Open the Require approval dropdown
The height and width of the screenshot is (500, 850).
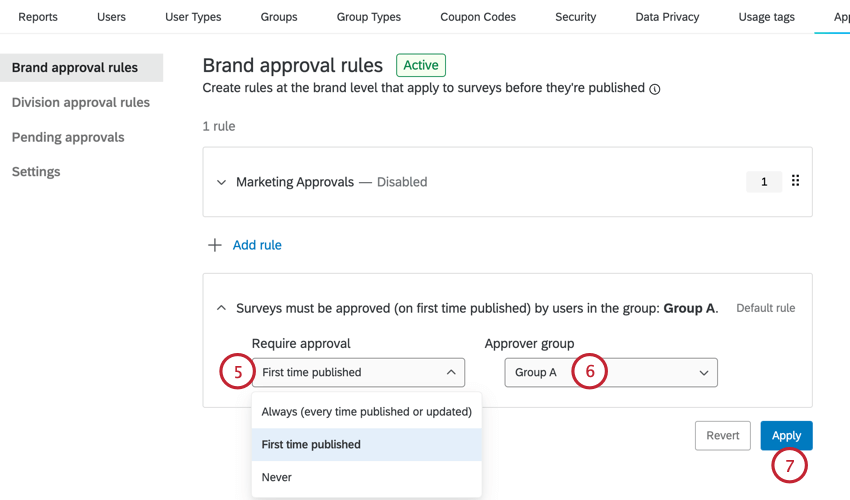tap(358, 372)
